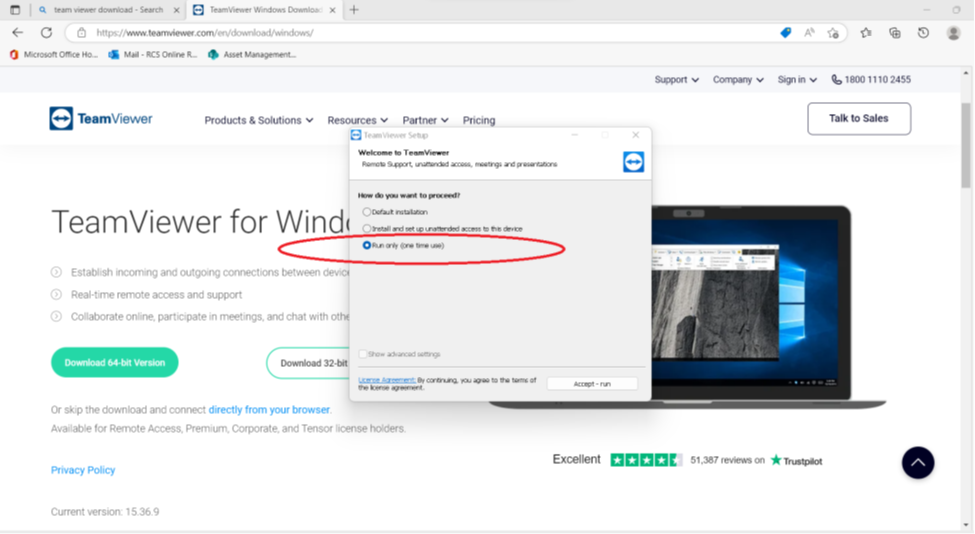The height and width of the screenshot is (534, 975).
Task: Click the Read aloud icon
Action: tap(809, 33)
